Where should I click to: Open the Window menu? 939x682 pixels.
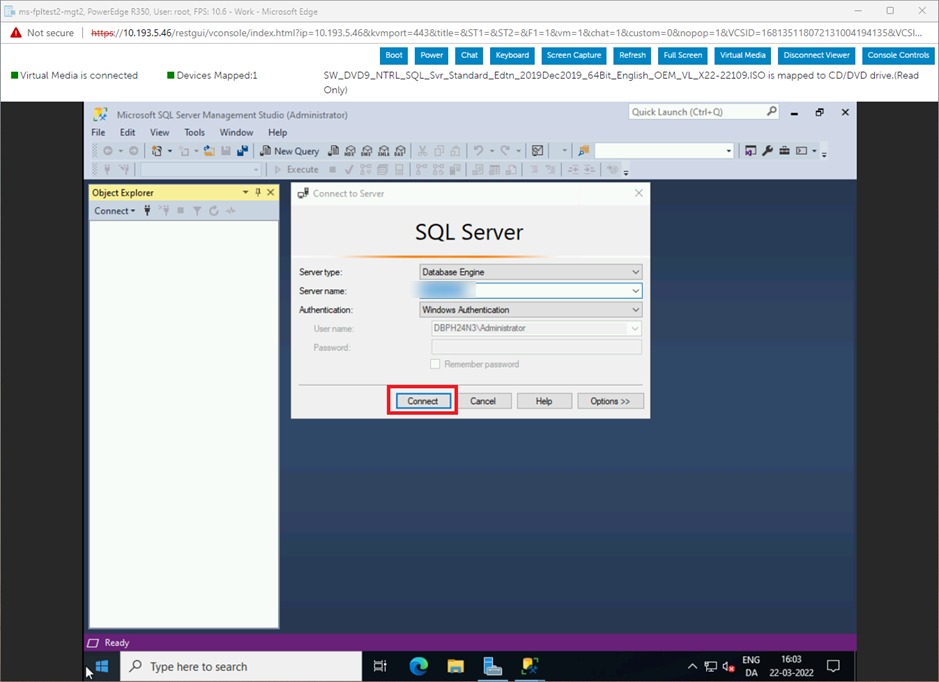(x=236, y=132)
